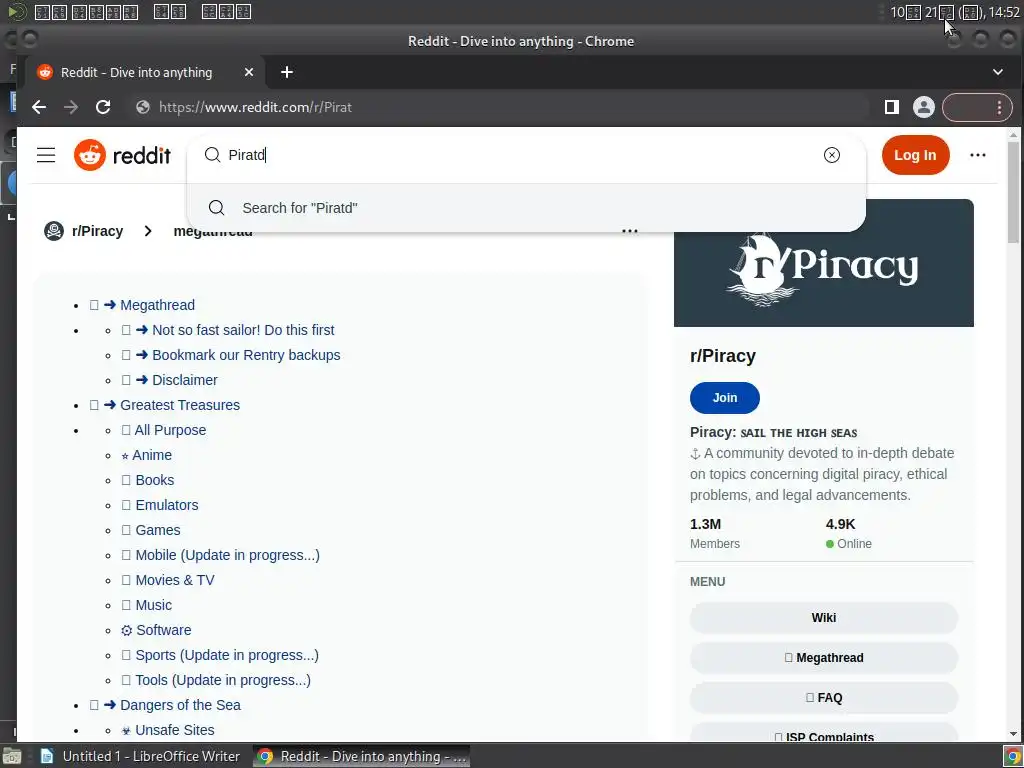Open the All Purpose link
The width and height of the screenshot is (1024, 768).
point(170,430)
